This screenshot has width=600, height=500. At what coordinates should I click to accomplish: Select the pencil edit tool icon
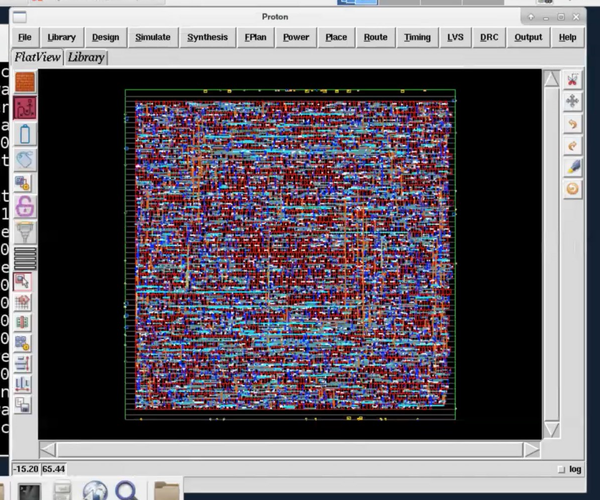[573, 167]
